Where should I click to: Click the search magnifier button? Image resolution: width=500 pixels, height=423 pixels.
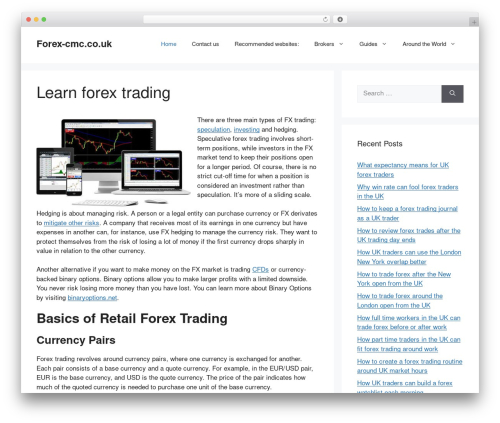(x=452, y=94)
